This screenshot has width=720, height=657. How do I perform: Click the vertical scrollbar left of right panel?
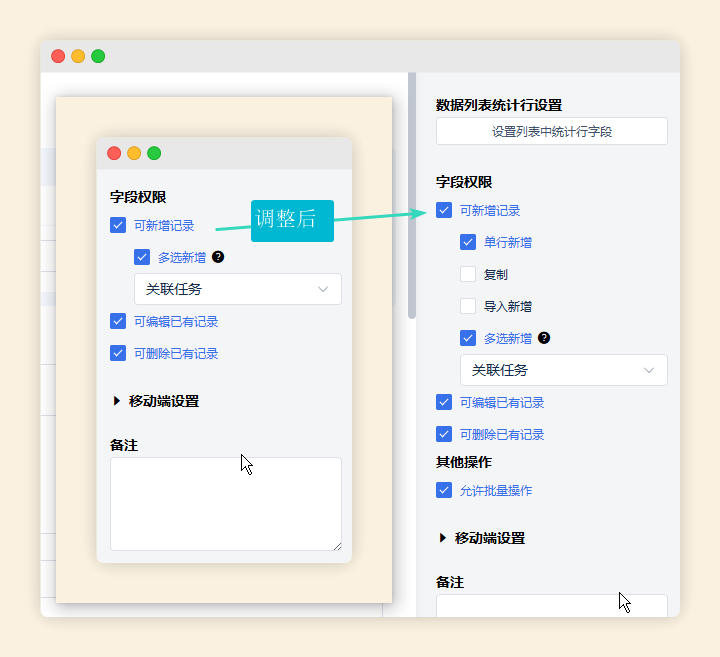coord(411,200)
